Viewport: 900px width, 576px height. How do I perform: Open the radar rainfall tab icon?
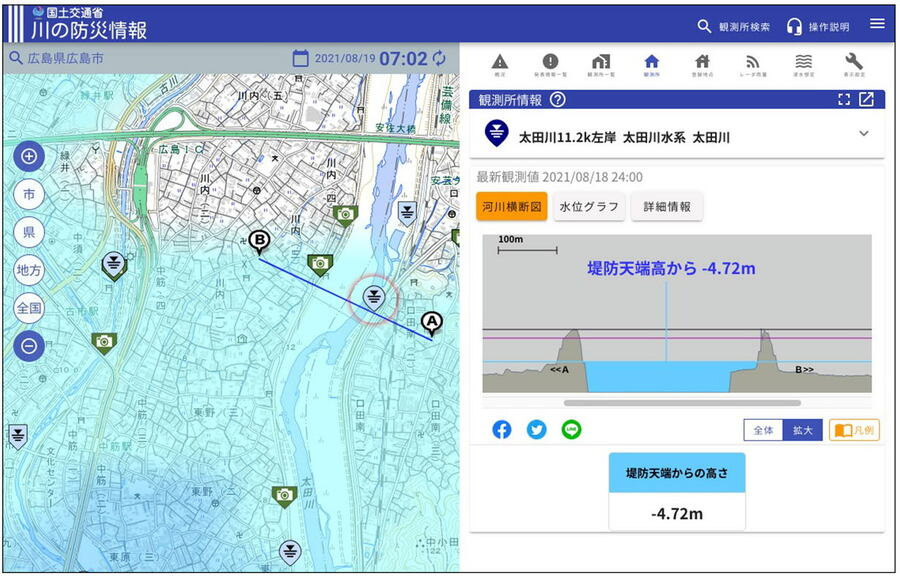(x=753, y=63)
